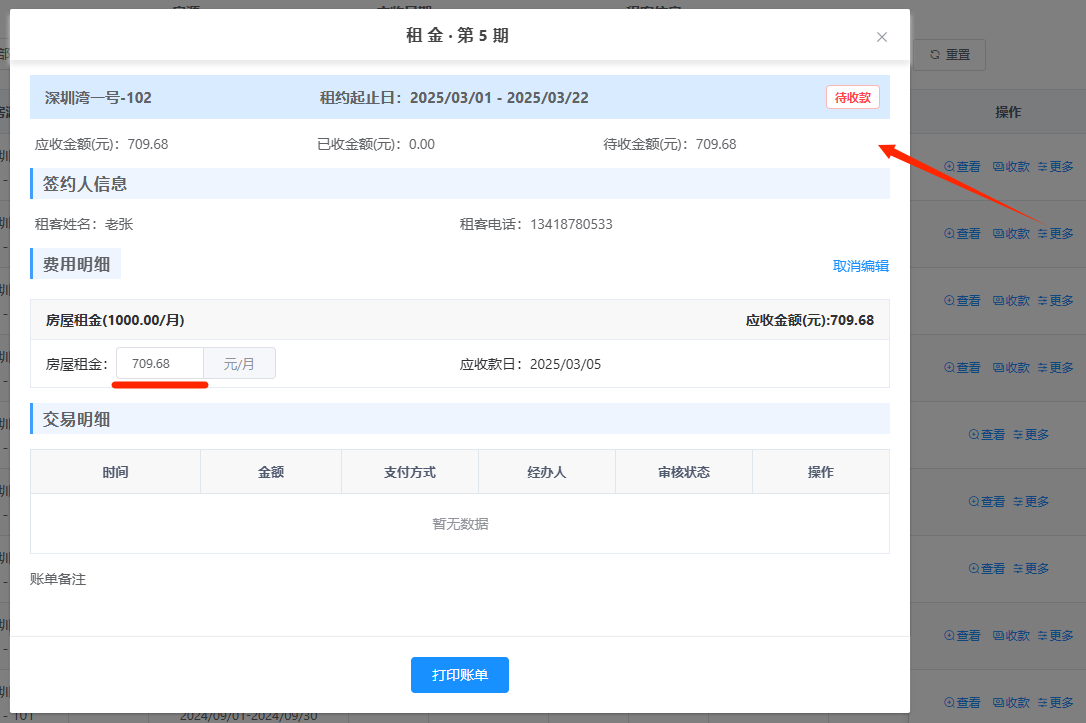Click the 元/月 unit addon label

[239, 364]
